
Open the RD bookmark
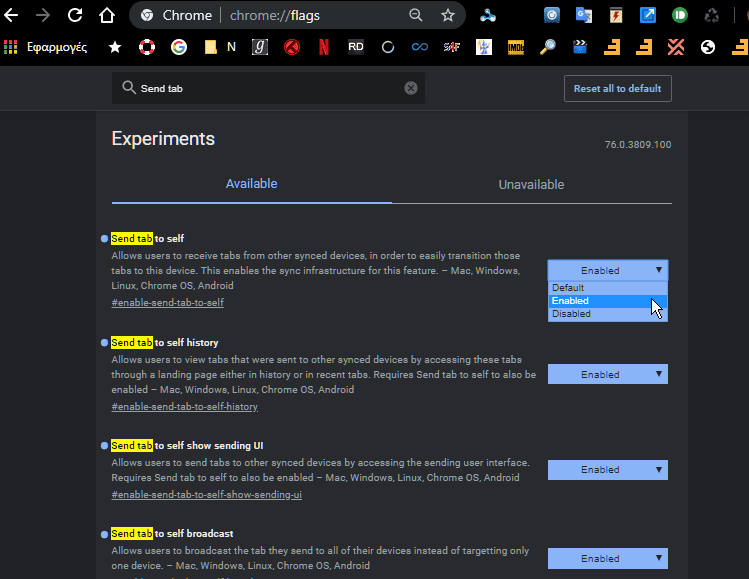pos(356,47)
